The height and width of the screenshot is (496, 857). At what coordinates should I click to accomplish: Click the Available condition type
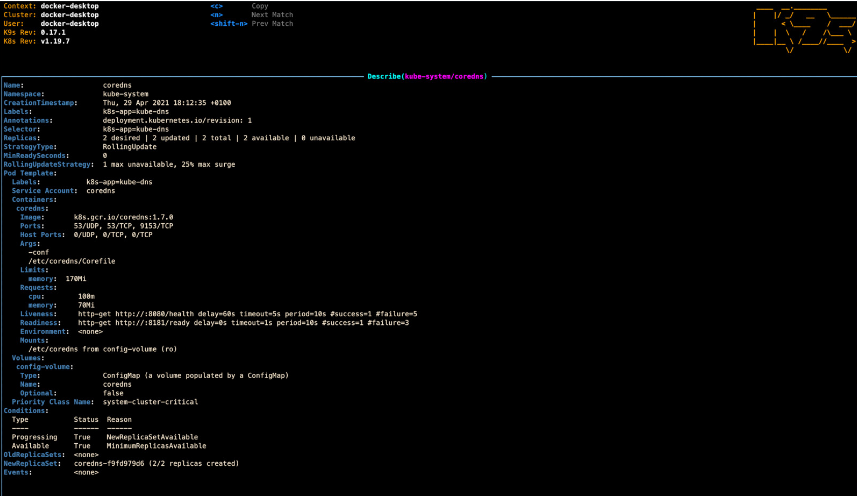coord(30,446)
